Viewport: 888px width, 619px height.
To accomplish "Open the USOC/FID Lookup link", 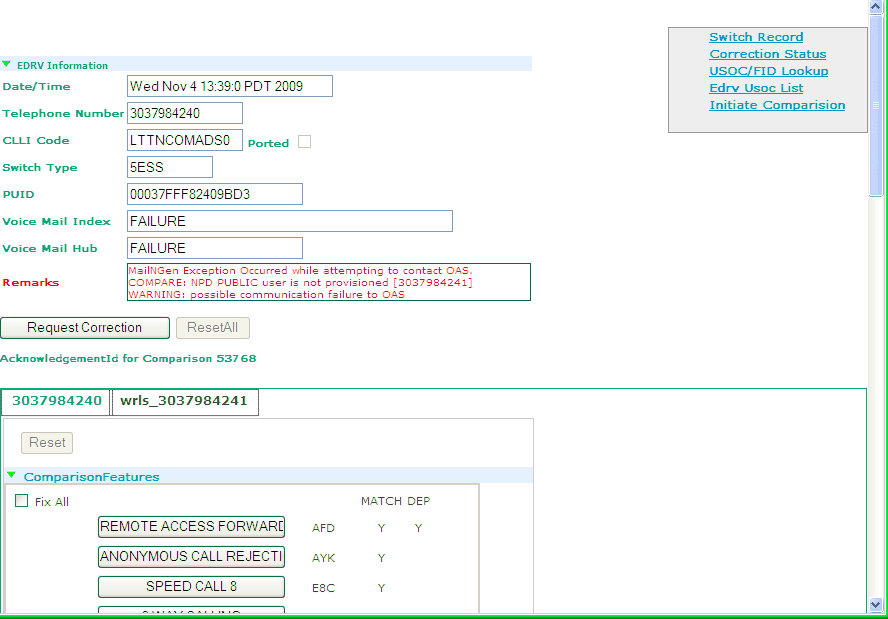I will click(768, 71).
